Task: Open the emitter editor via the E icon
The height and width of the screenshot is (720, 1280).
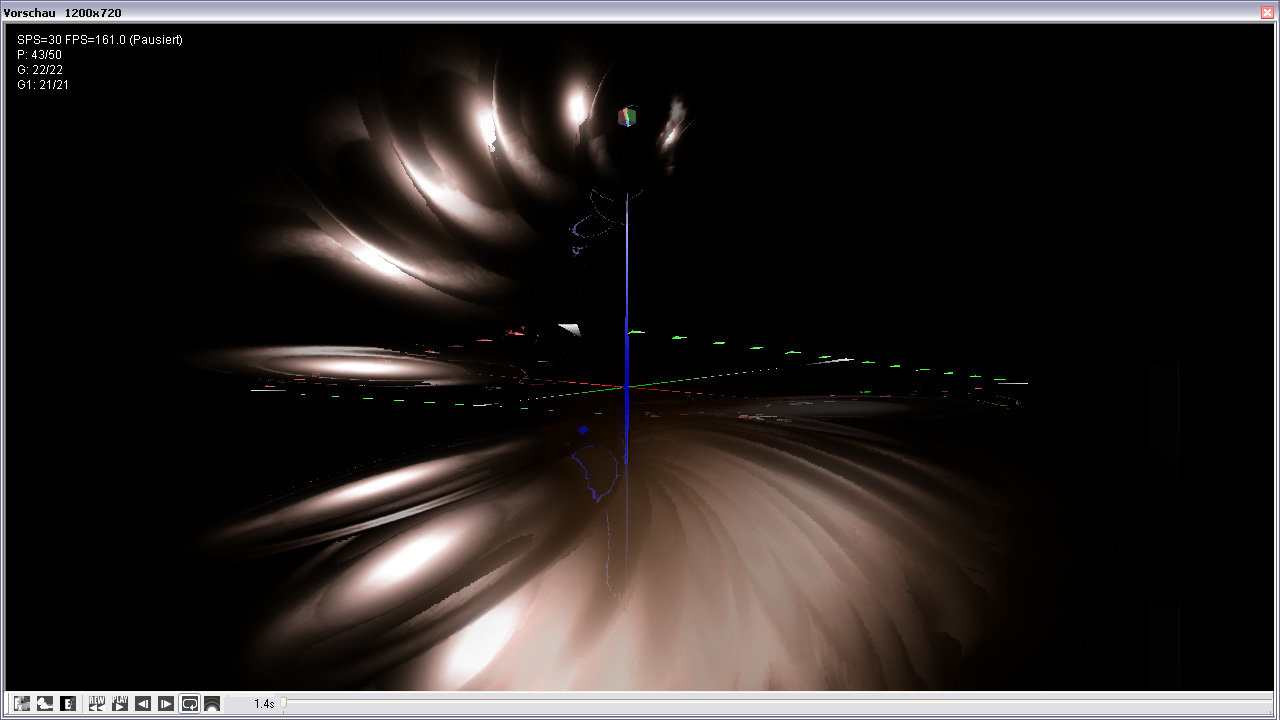Action: (x=67, y=703)
